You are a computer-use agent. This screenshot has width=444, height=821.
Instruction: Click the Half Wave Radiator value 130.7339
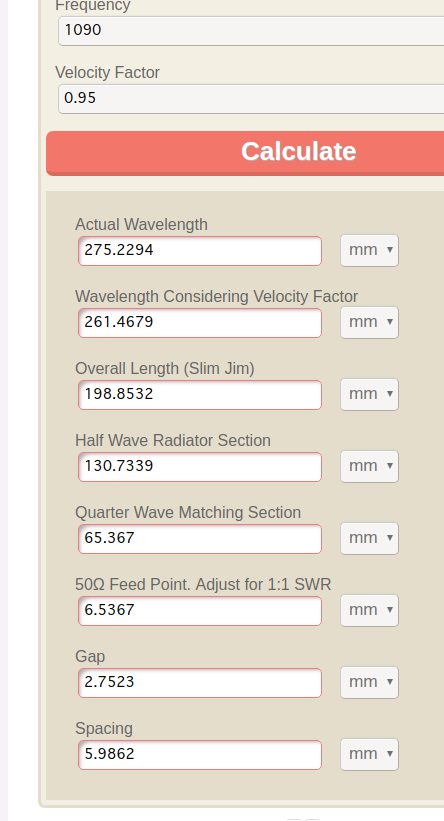click(x=200, y=467)
